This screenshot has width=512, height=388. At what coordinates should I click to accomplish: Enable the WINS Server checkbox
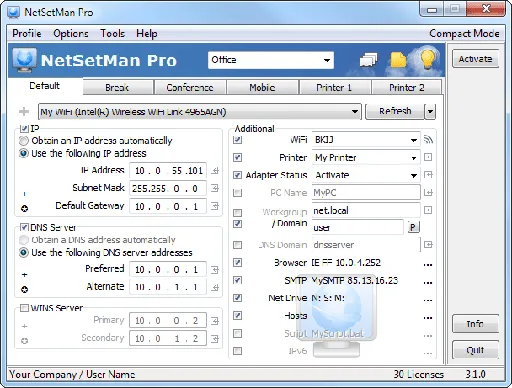pos(24,308)
